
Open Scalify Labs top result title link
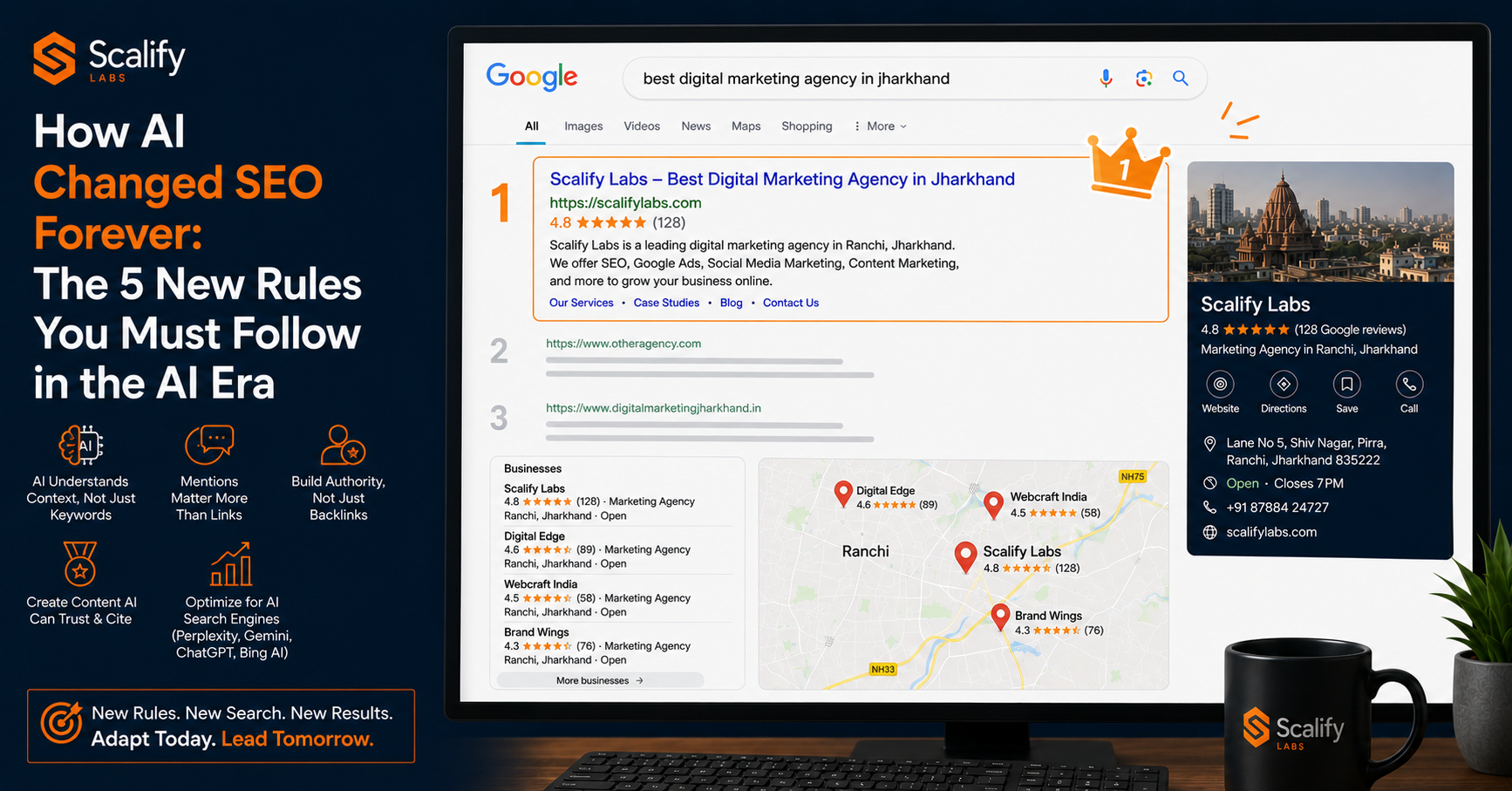pos(782,179)
